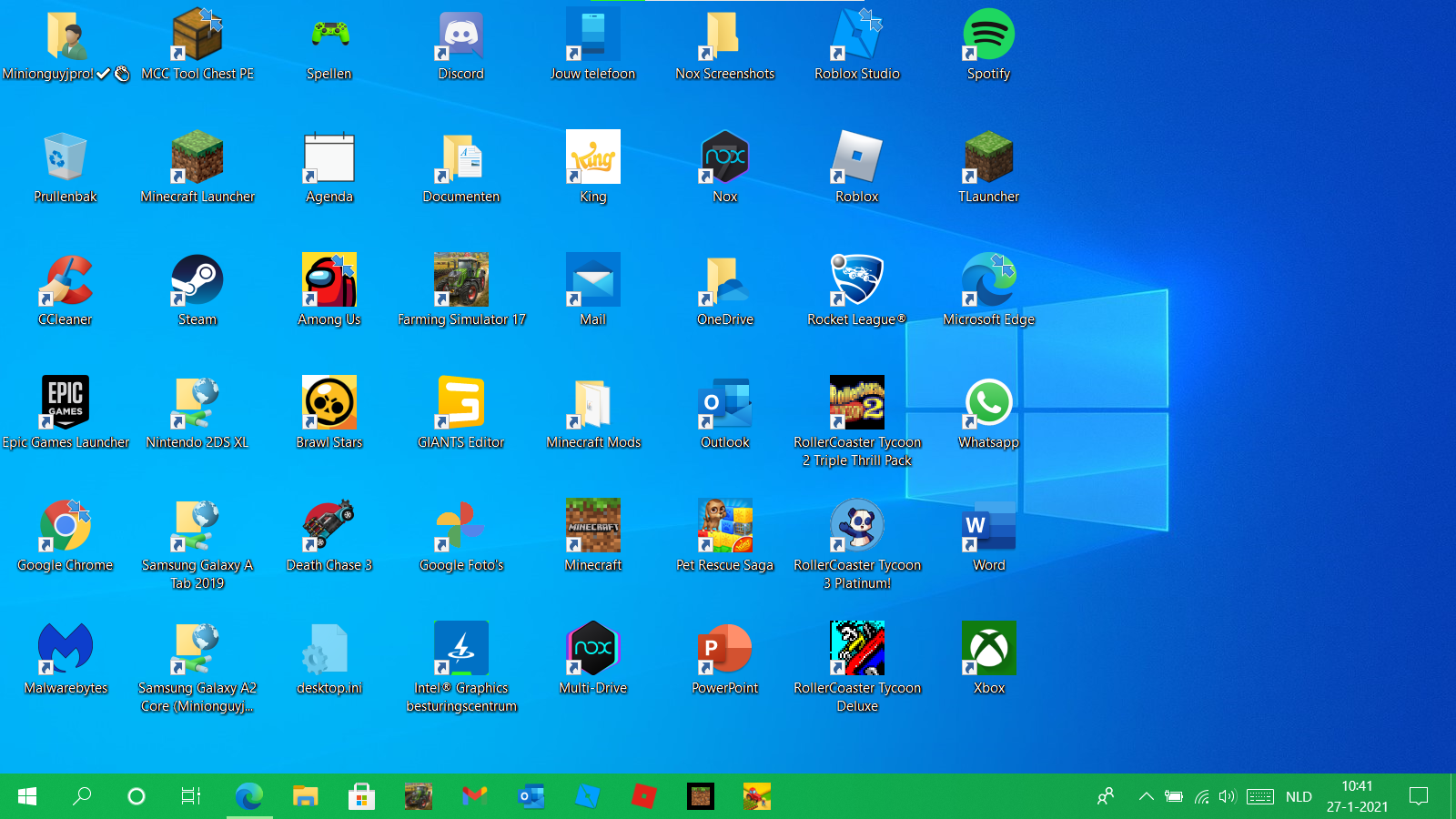Open the GIANTS Editor shortcut

[x=461, y=414]
